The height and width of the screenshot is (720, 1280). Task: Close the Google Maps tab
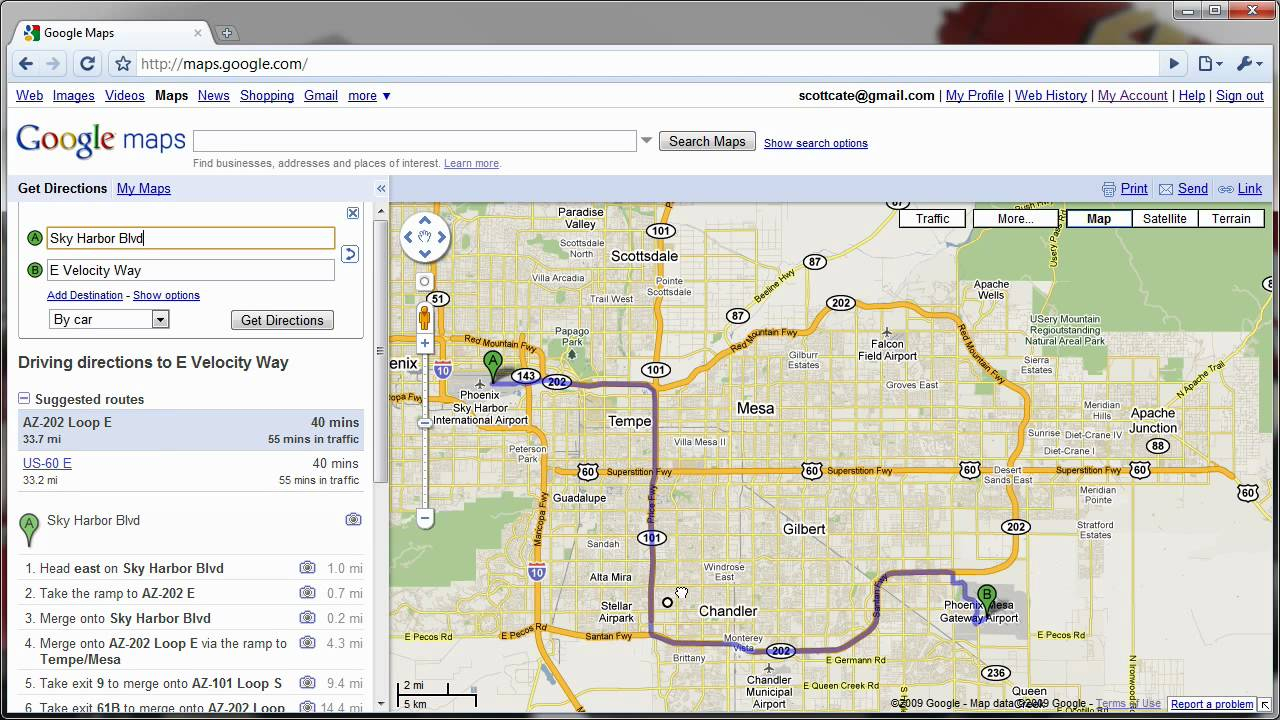click(198, 32)
